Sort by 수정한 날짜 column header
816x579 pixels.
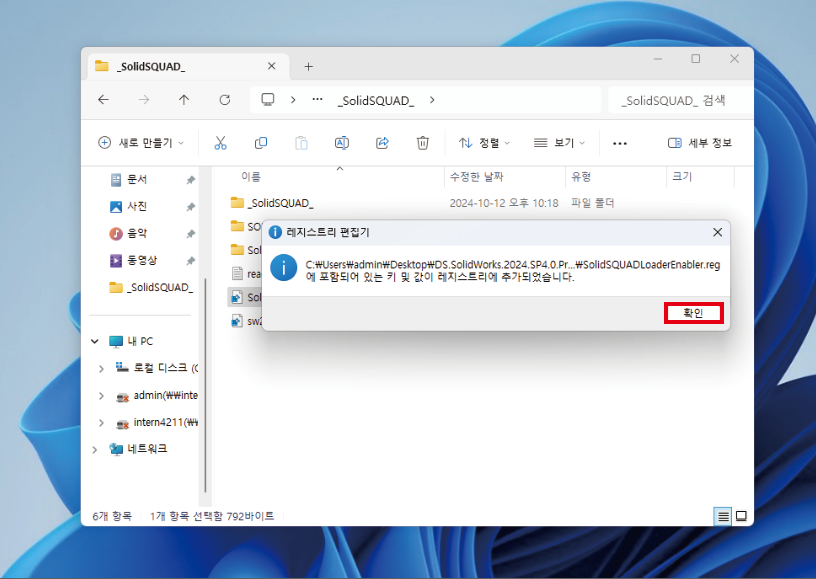pyautogui.click(x=477, y=177)
